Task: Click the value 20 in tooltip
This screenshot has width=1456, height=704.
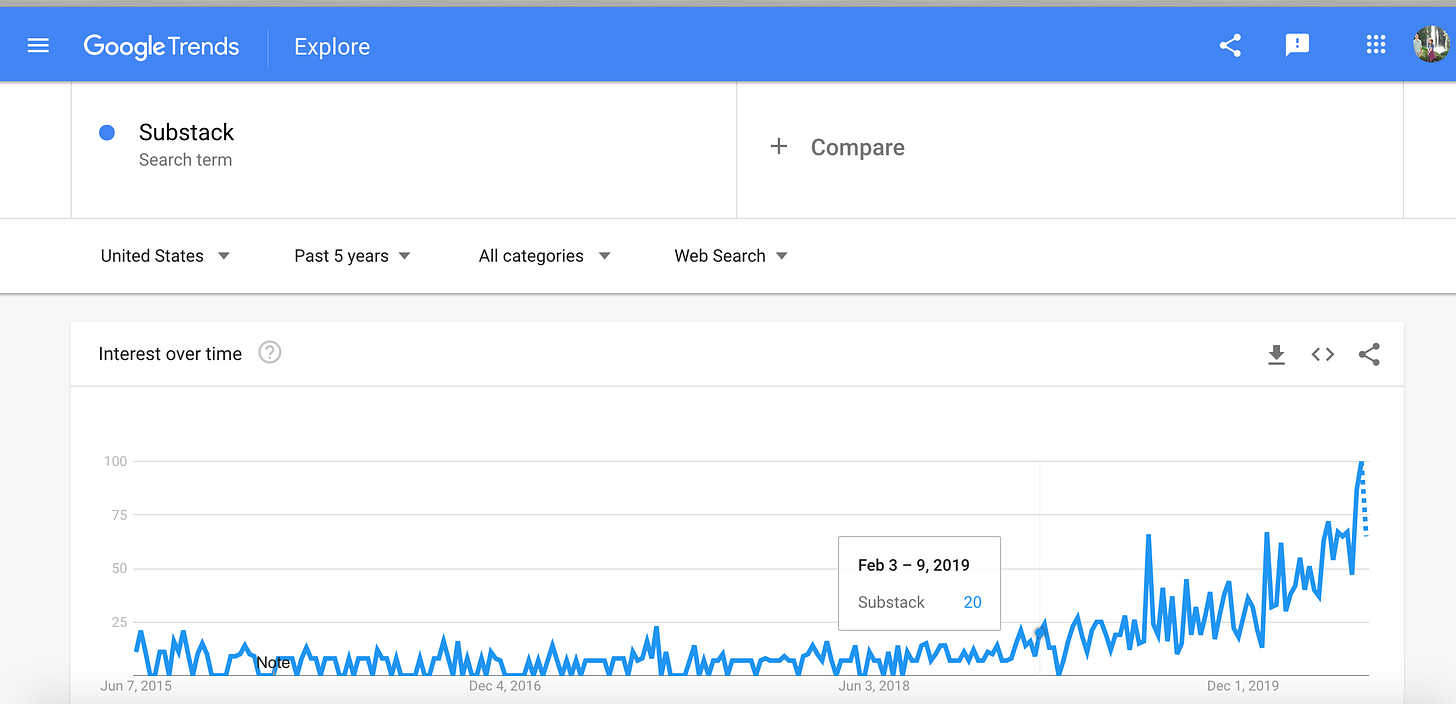Action: pos(972,602)
